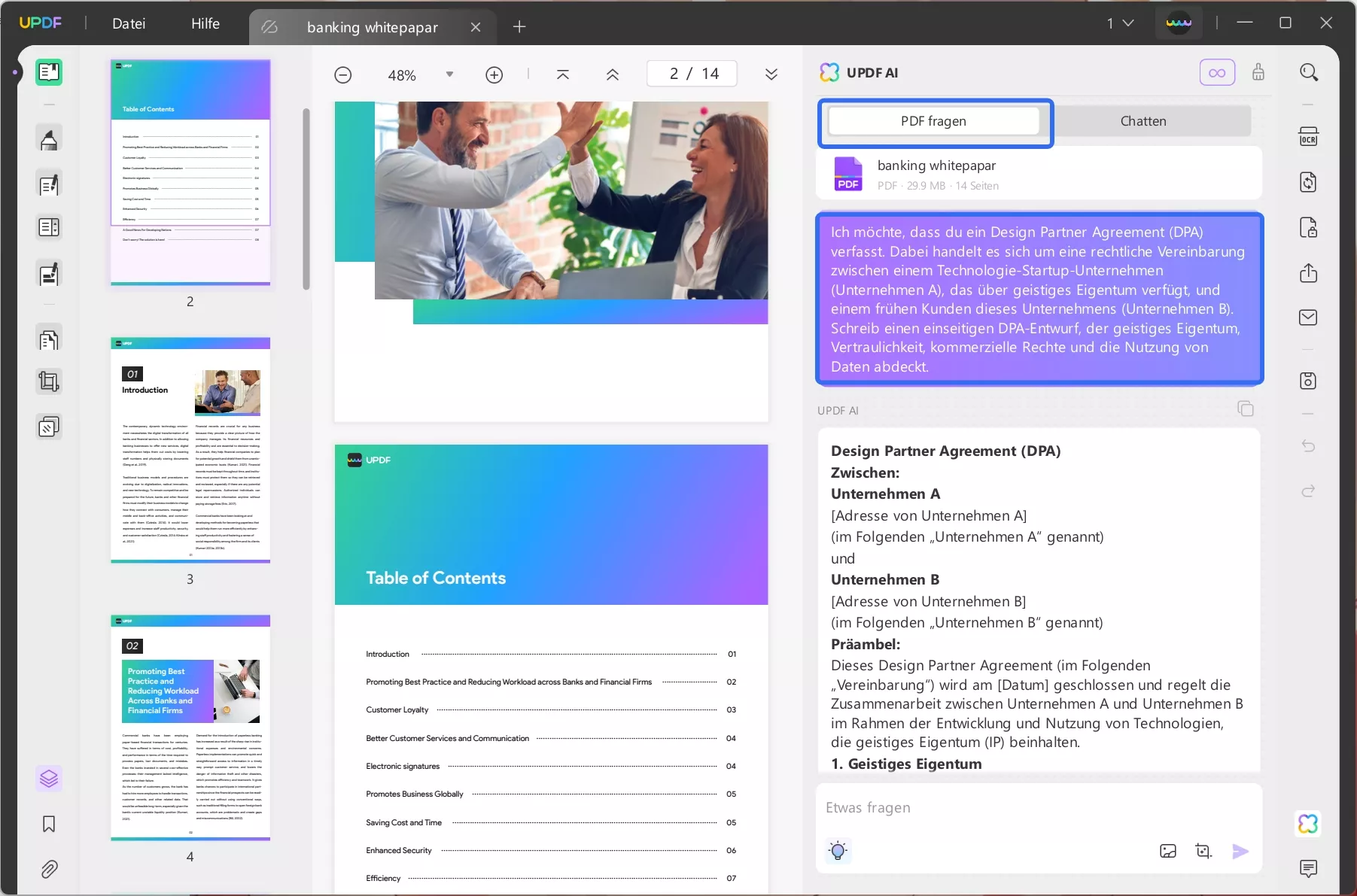This screenshot has height=896, width=1357.
Task: Click the page number input field
Action: [x=692, y=74]
